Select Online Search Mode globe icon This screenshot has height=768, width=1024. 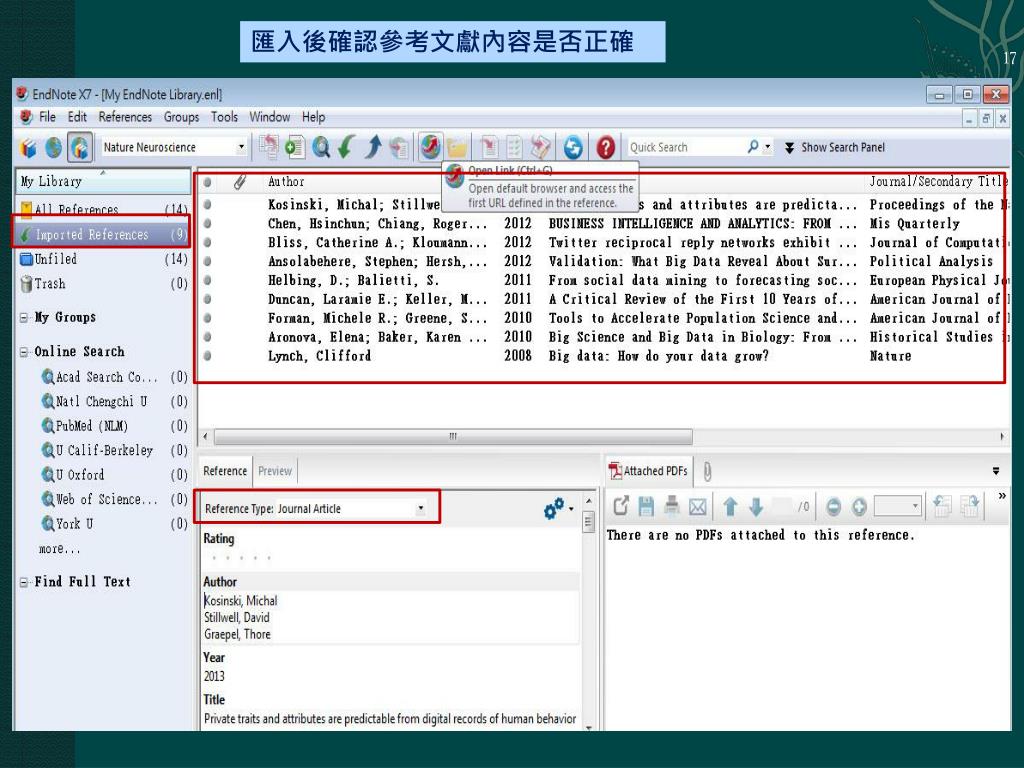point(54,148)
